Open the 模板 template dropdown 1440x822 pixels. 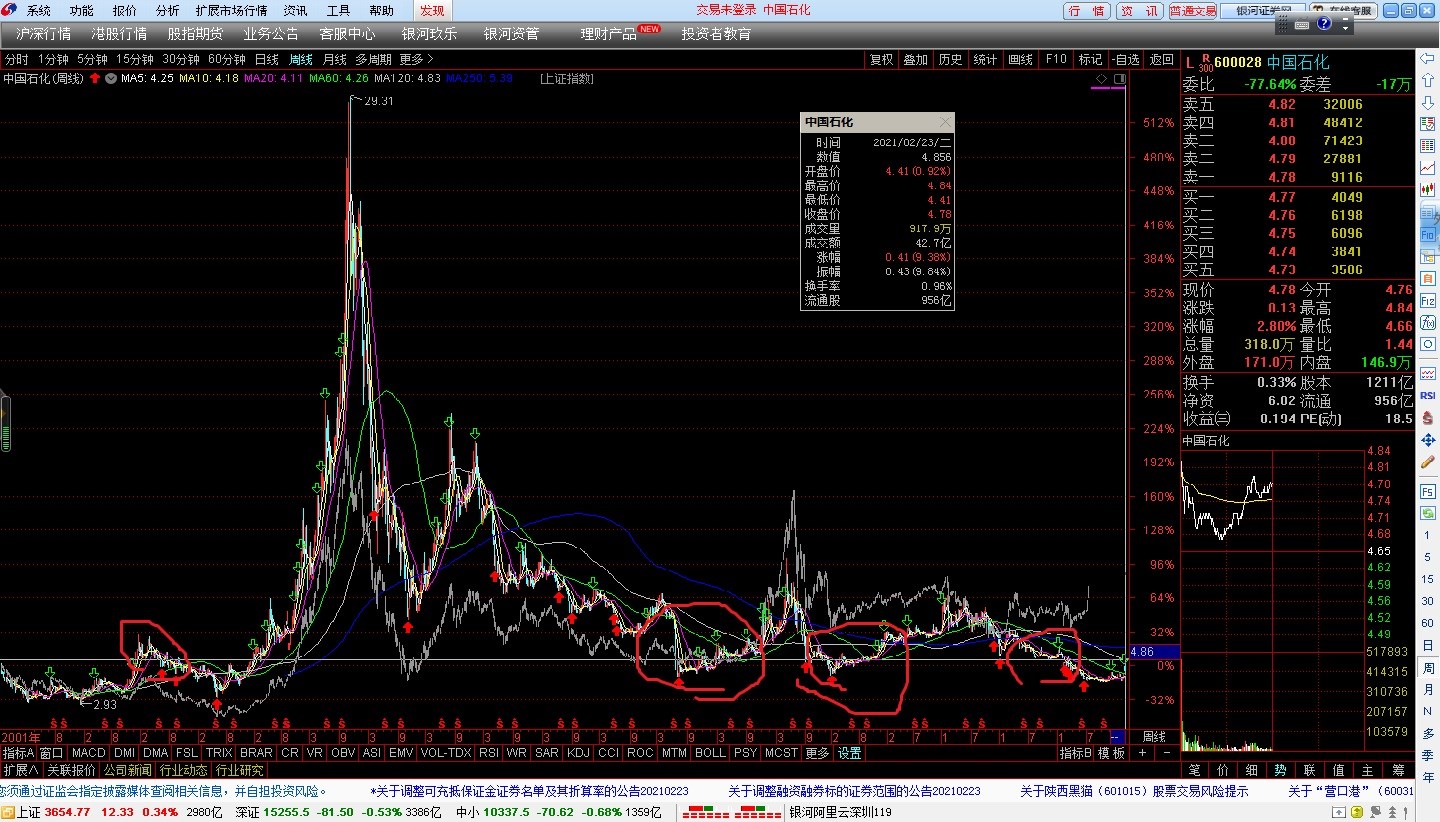pyautogui.click(x=1111, y=753)
